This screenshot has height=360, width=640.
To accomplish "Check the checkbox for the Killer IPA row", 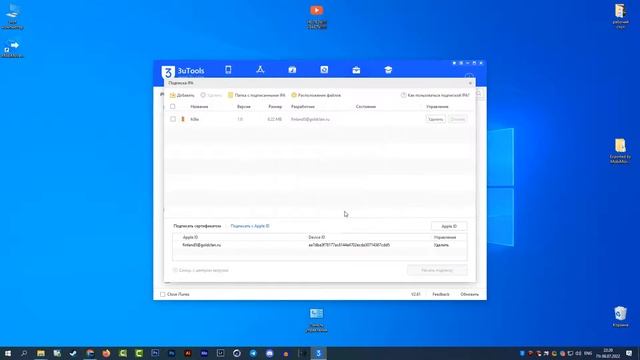I will [173, 119].
